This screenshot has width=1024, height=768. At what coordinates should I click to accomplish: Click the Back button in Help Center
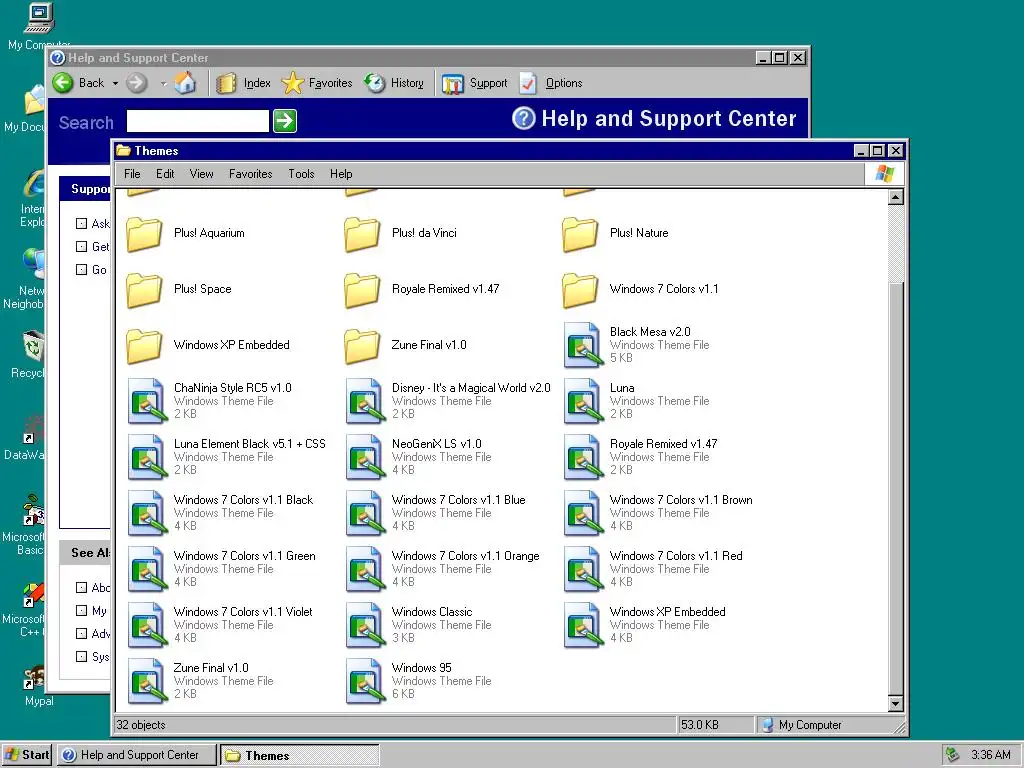click(x=78, y=83)
